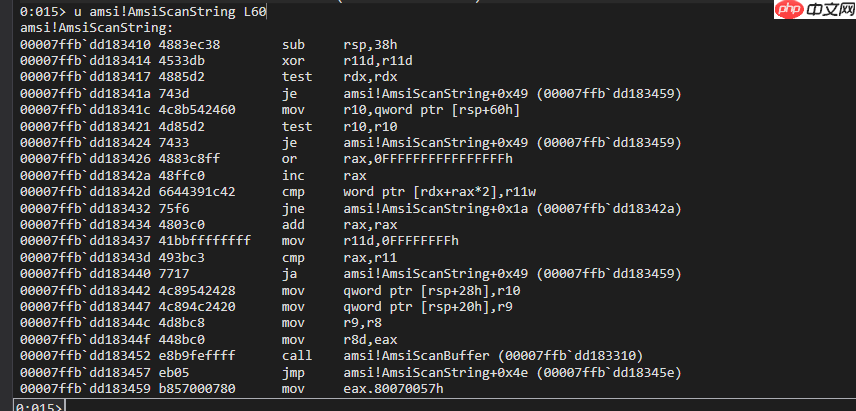Click the mov r10,qword ptr [rsp+60h] operand
Screen dimensions: 856x411
pyautogui.click(x=428, y=109)
